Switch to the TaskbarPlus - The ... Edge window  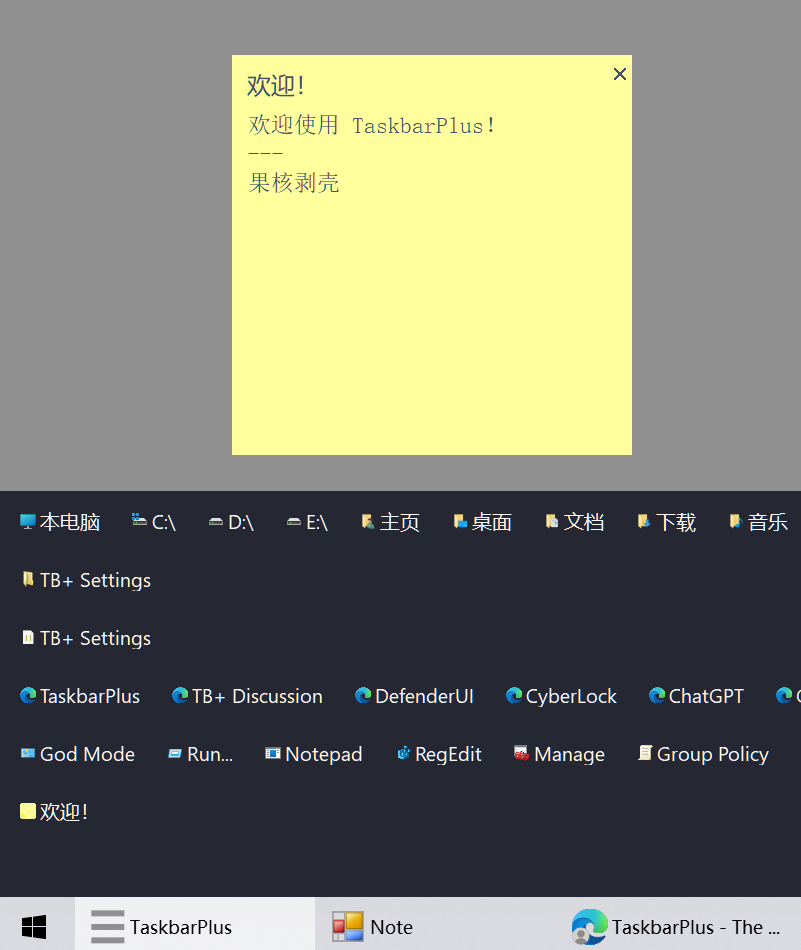pyautogui.click(x=677, y=926)
